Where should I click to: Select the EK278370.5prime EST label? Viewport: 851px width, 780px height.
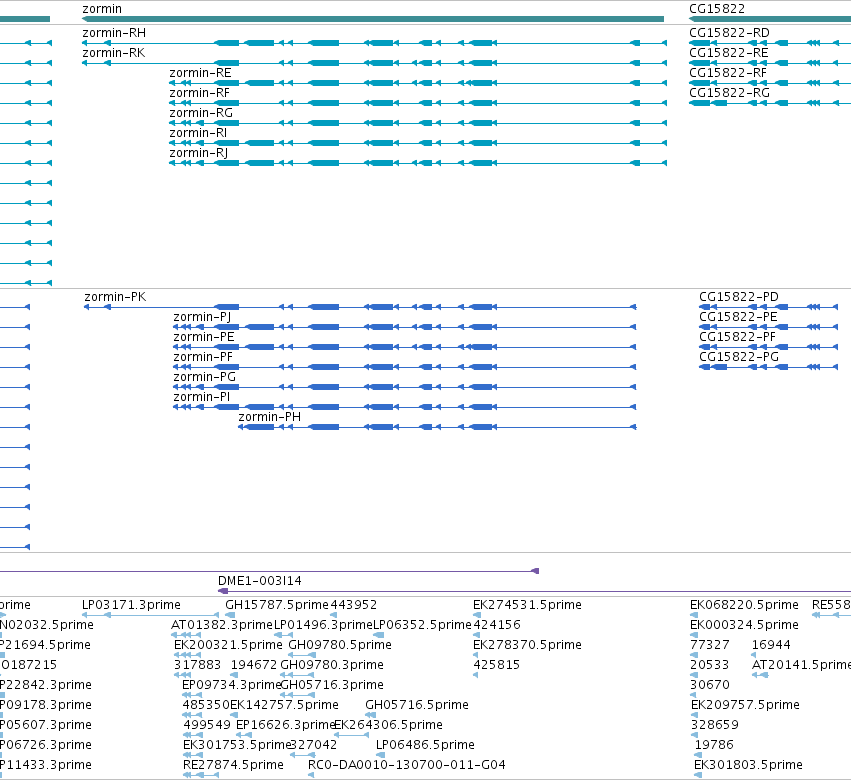tap(527, 645)
